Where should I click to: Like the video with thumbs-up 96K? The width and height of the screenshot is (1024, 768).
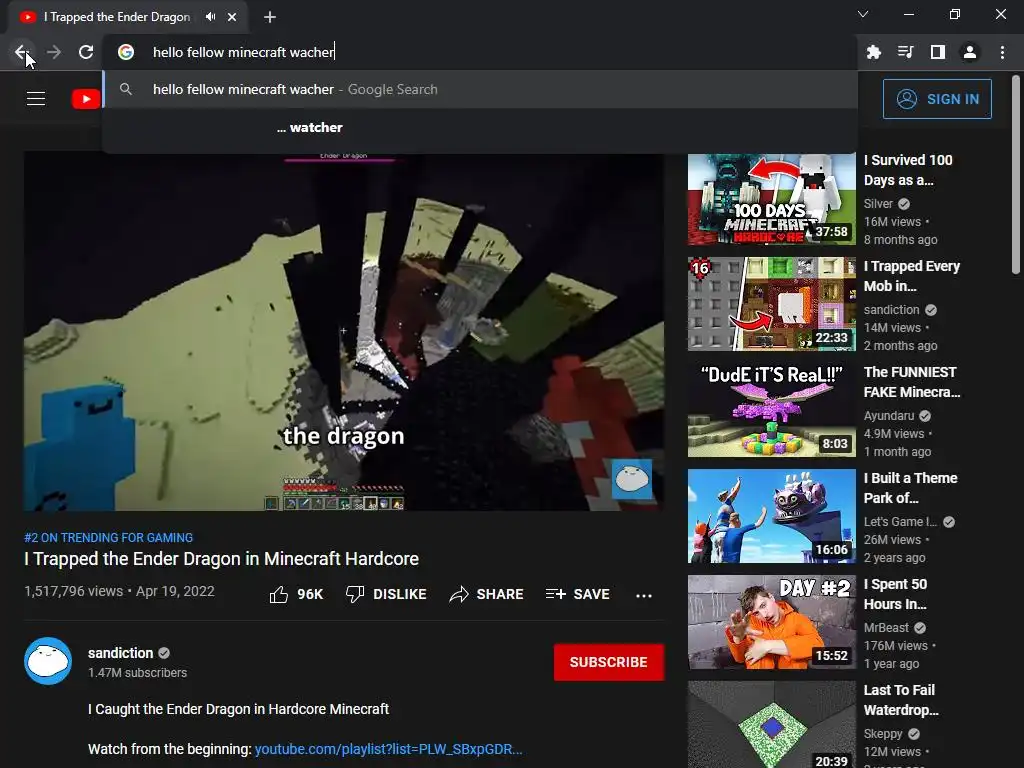(296, 594)
